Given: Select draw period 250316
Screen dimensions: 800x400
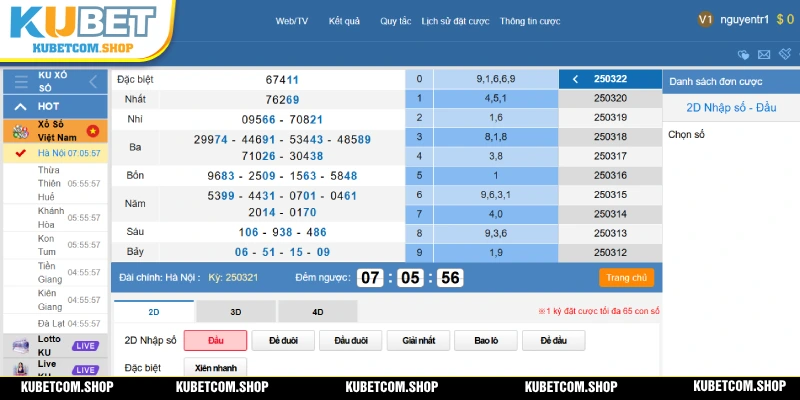Looking at the screenshot, I should (x=610, y=176).
